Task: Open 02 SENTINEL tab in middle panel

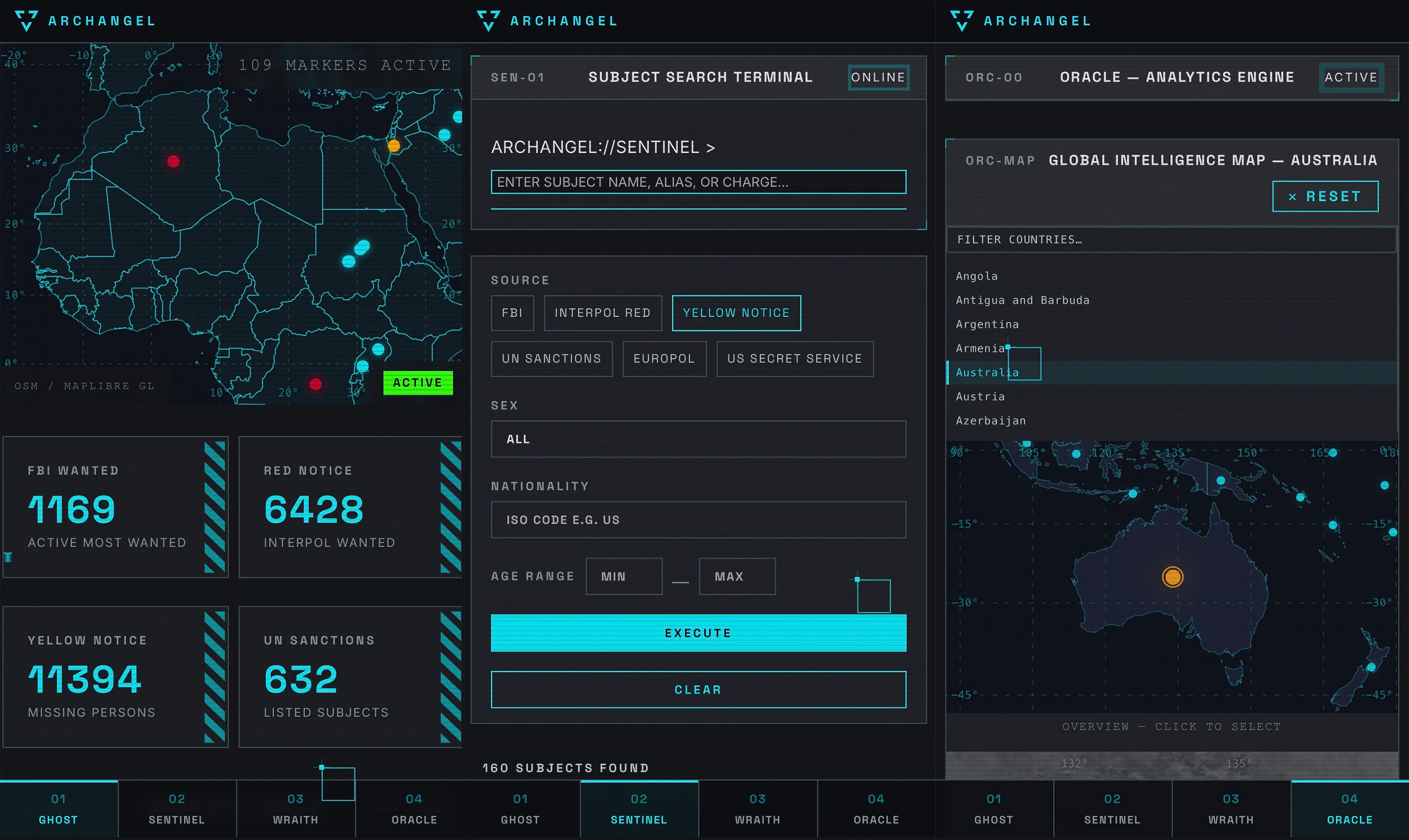Action: (639, 809)
